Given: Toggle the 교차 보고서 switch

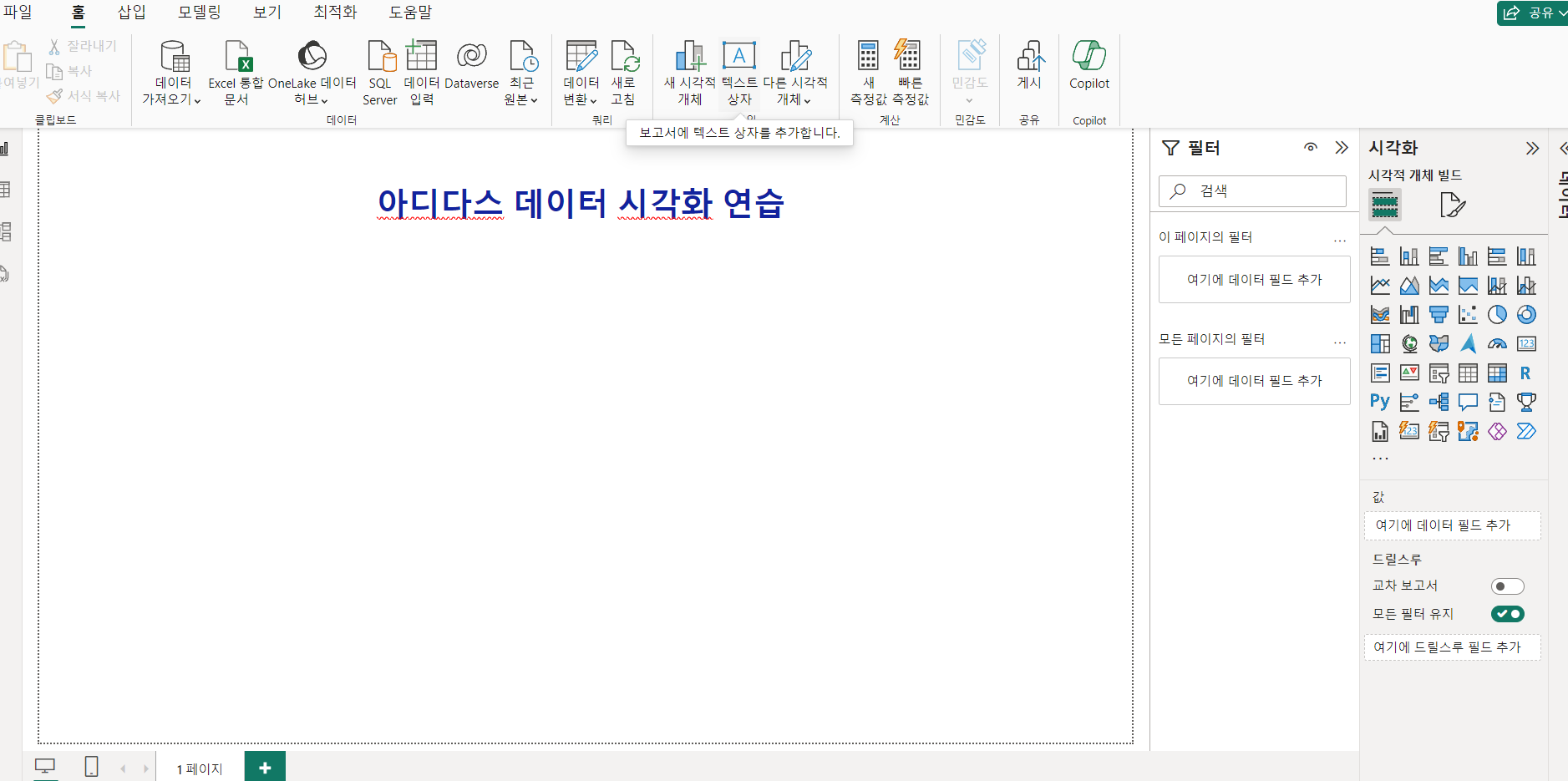Looking at the screenshot, I should tap(1507, 586).
